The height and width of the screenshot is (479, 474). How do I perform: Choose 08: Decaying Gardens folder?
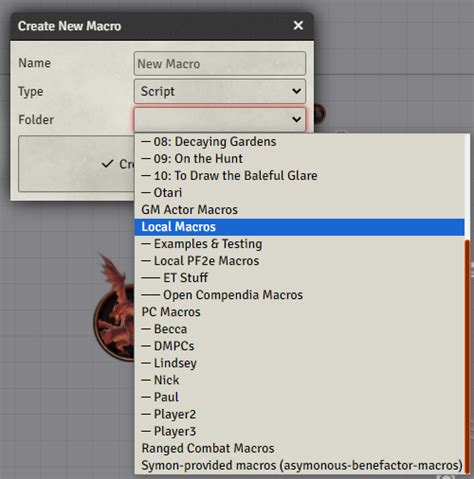pyautogui.click(x=299, y=142)
